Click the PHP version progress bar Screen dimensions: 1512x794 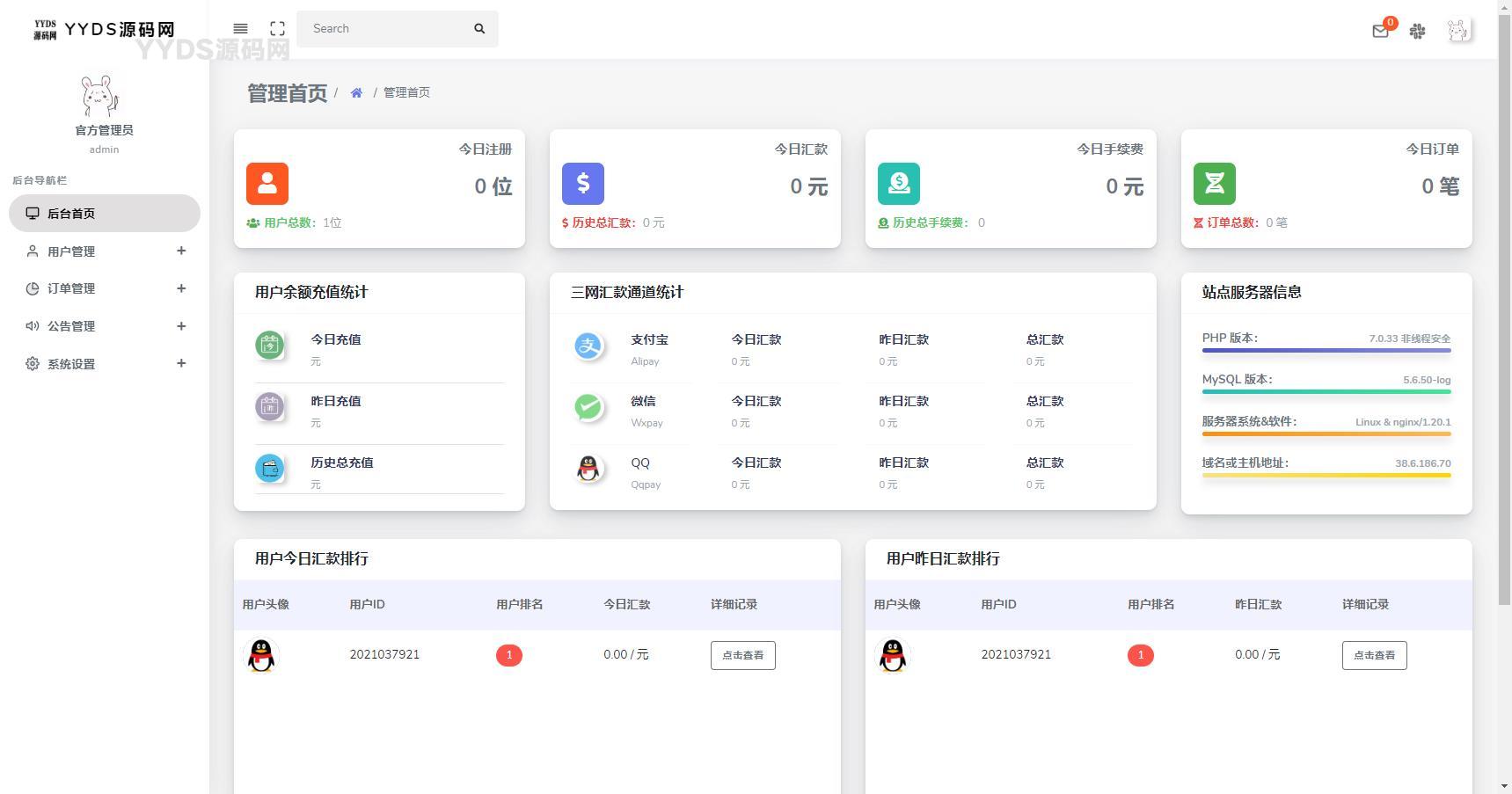point(1326,350)
